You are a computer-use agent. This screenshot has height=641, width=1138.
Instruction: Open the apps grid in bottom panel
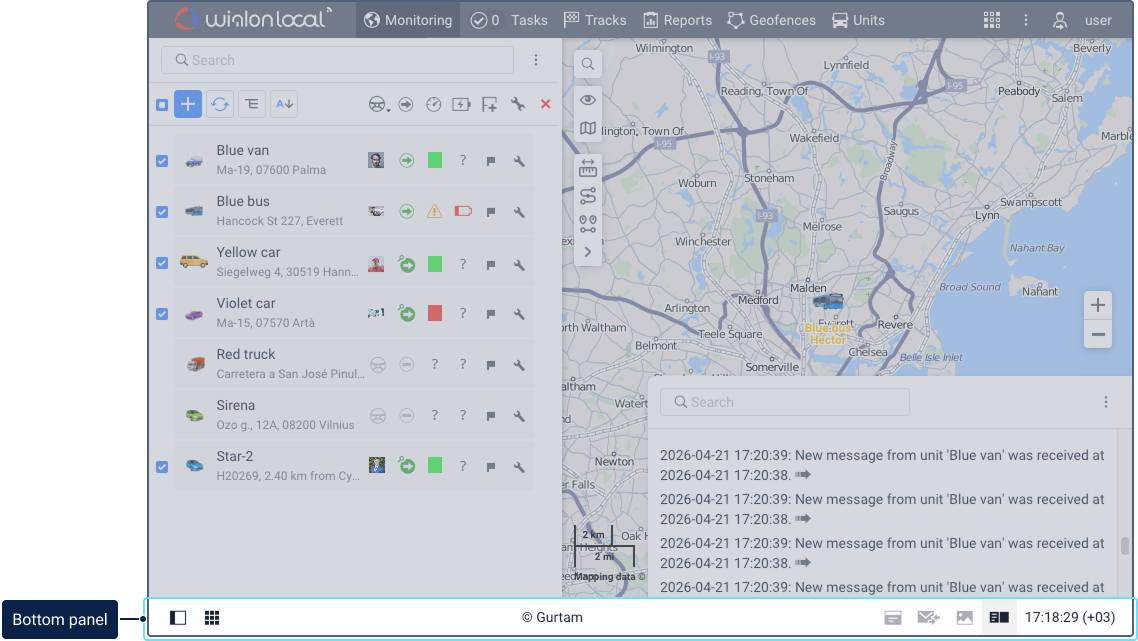(212, 618)
